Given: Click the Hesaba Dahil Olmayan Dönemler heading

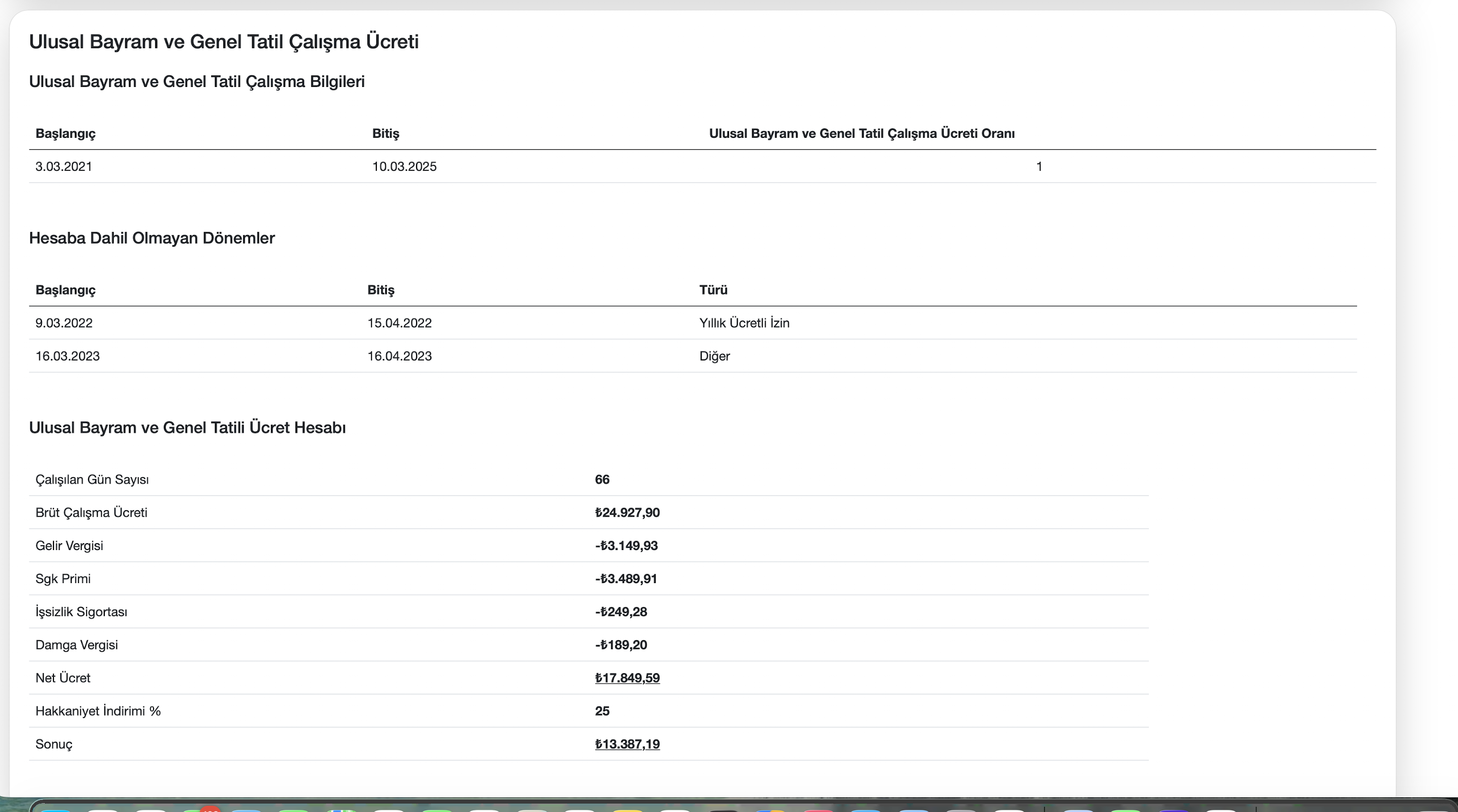Looking at the screenshot, I should click(151, 238).
